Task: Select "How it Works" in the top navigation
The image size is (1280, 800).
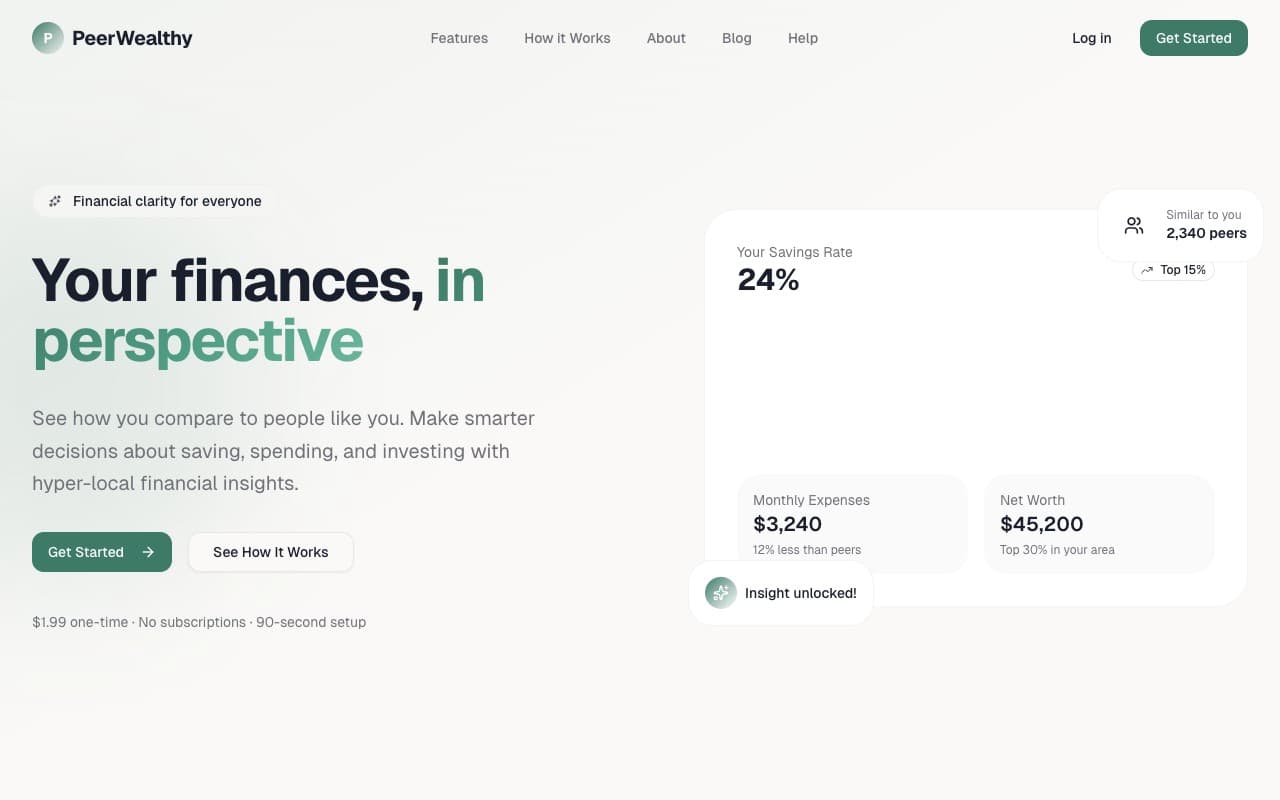Action: [x=567, y=38]
